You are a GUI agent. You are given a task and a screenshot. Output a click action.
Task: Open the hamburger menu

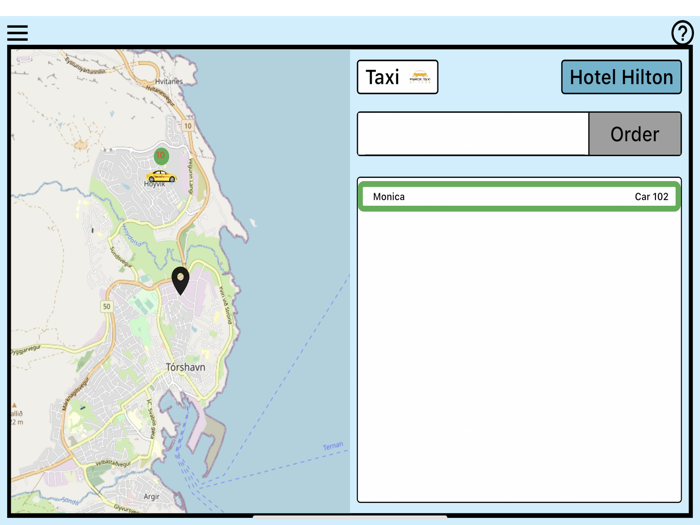17,33
